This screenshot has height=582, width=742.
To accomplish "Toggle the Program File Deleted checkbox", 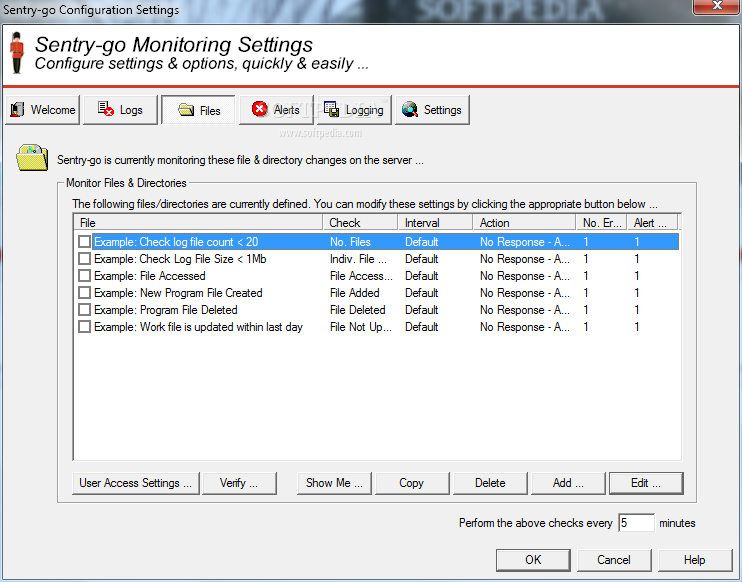I will [x=84, y=310].
